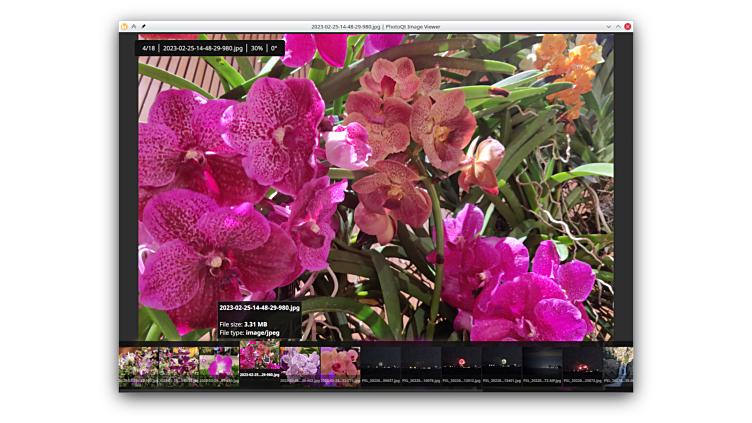Open the red moon night sky thumbnail
This screenshot has height=423, width=752.
pos(461,364)
